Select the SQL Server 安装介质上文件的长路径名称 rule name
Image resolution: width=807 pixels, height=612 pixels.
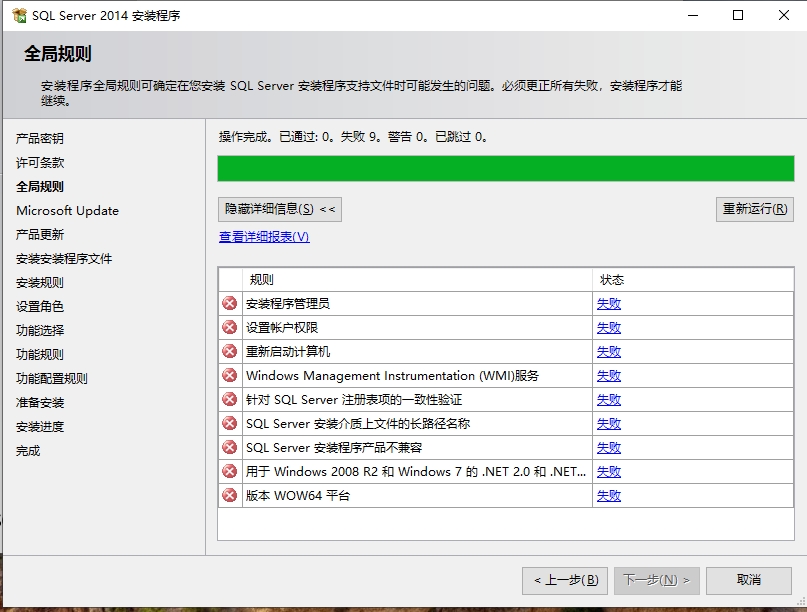(x=358, y=424)
